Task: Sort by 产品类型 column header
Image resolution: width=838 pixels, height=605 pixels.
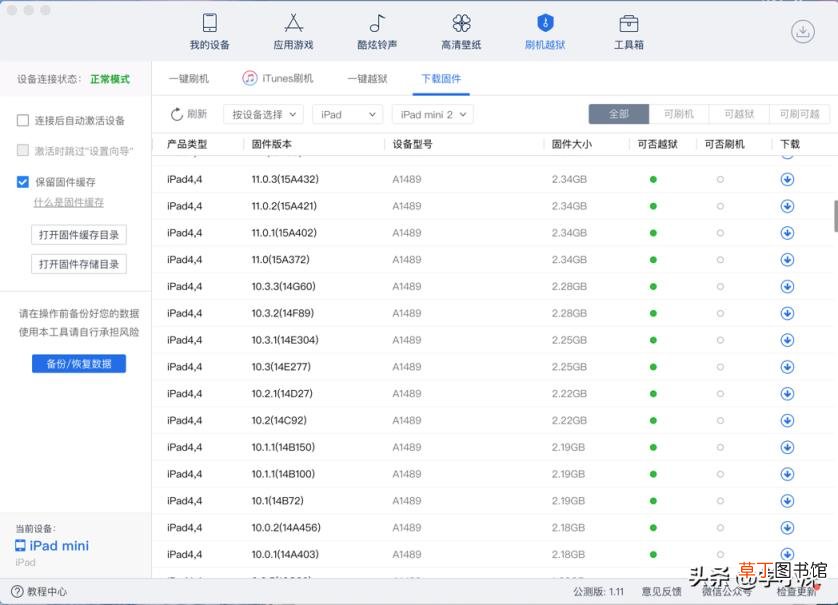Action: click(x=187, y=144)
